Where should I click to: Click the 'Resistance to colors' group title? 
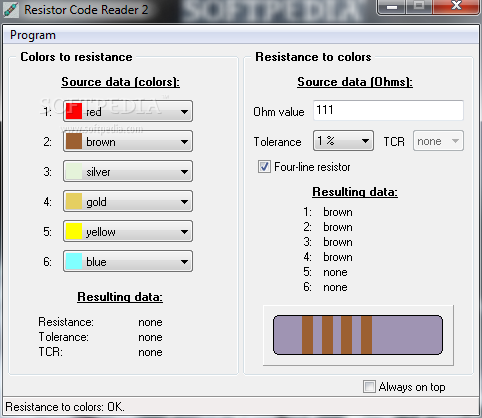313,57
